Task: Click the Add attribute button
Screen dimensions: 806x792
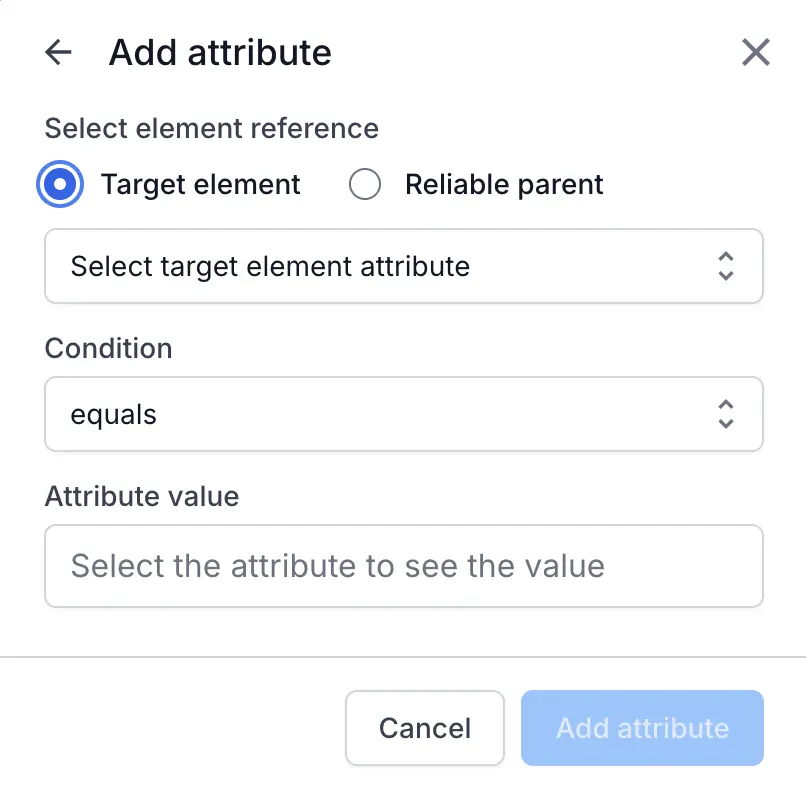Action: pos(641,728)
